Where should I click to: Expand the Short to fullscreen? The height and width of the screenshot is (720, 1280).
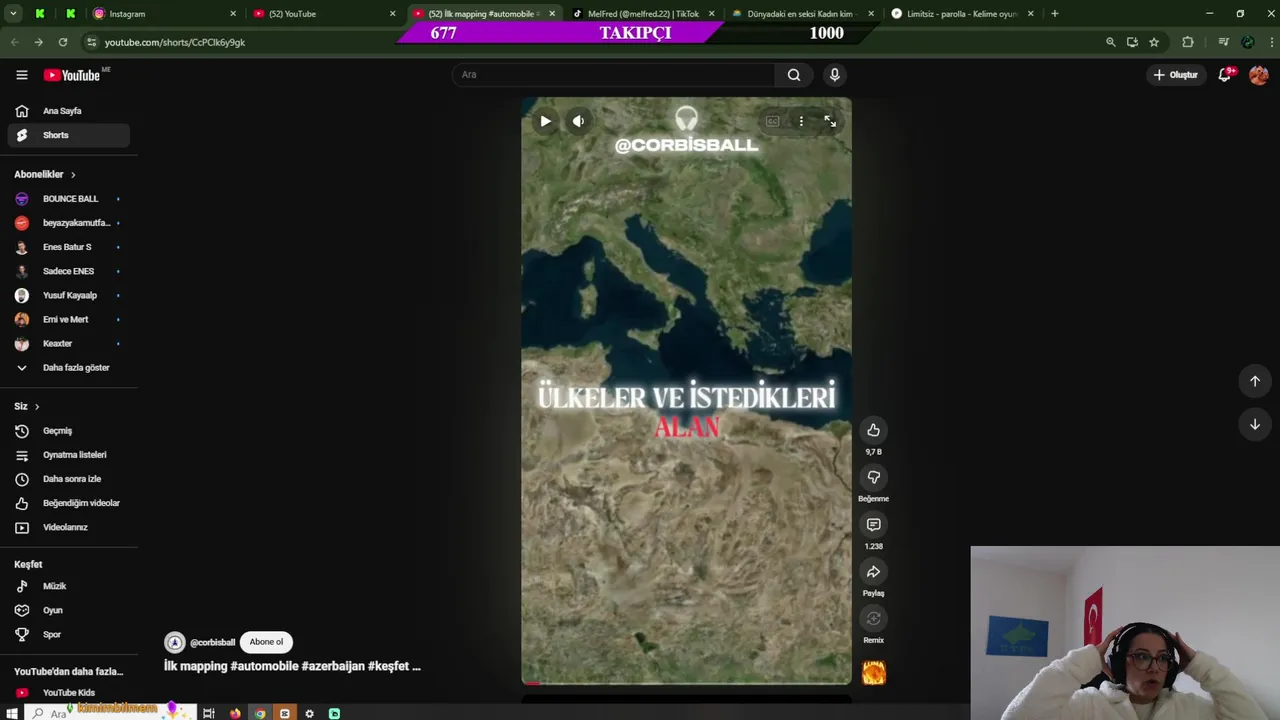tap(830, 121)
